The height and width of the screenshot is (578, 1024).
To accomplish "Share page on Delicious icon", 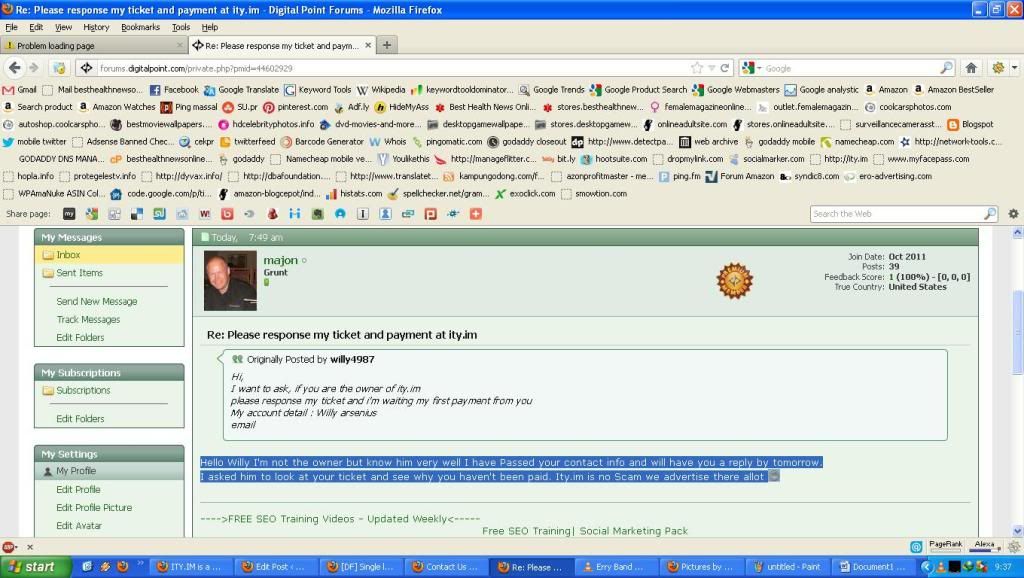I will (136, 214).
